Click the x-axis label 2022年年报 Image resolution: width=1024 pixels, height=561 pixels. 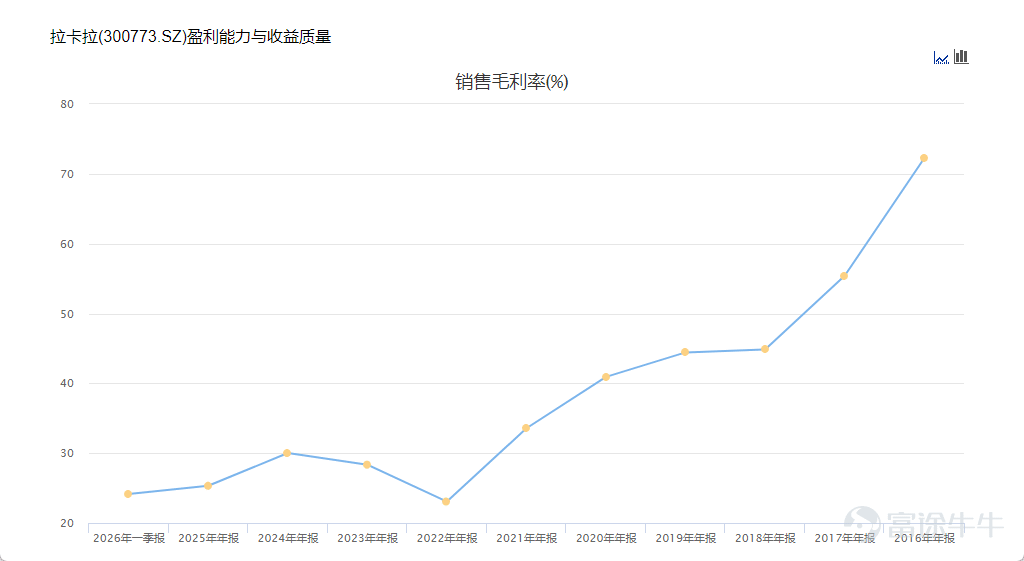pyautogui.click(x=447, y=538)
